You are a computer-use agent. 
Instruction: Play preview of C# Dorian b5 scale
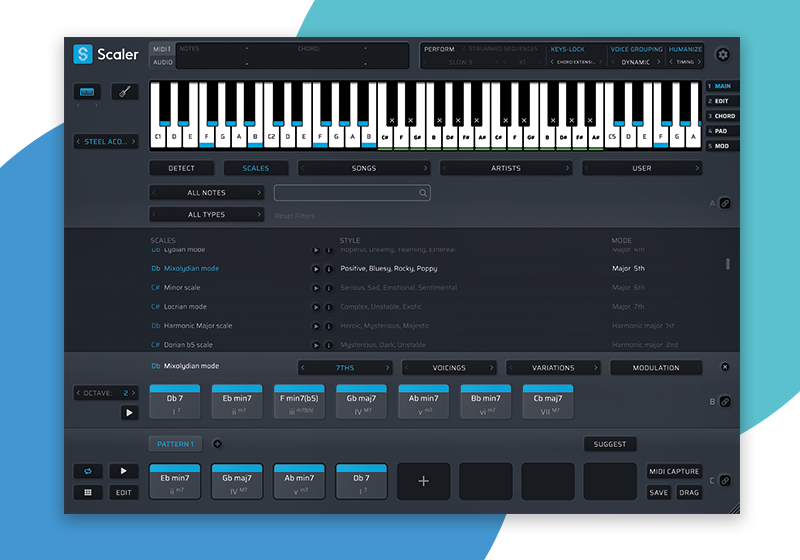click(x=316, y=345)
